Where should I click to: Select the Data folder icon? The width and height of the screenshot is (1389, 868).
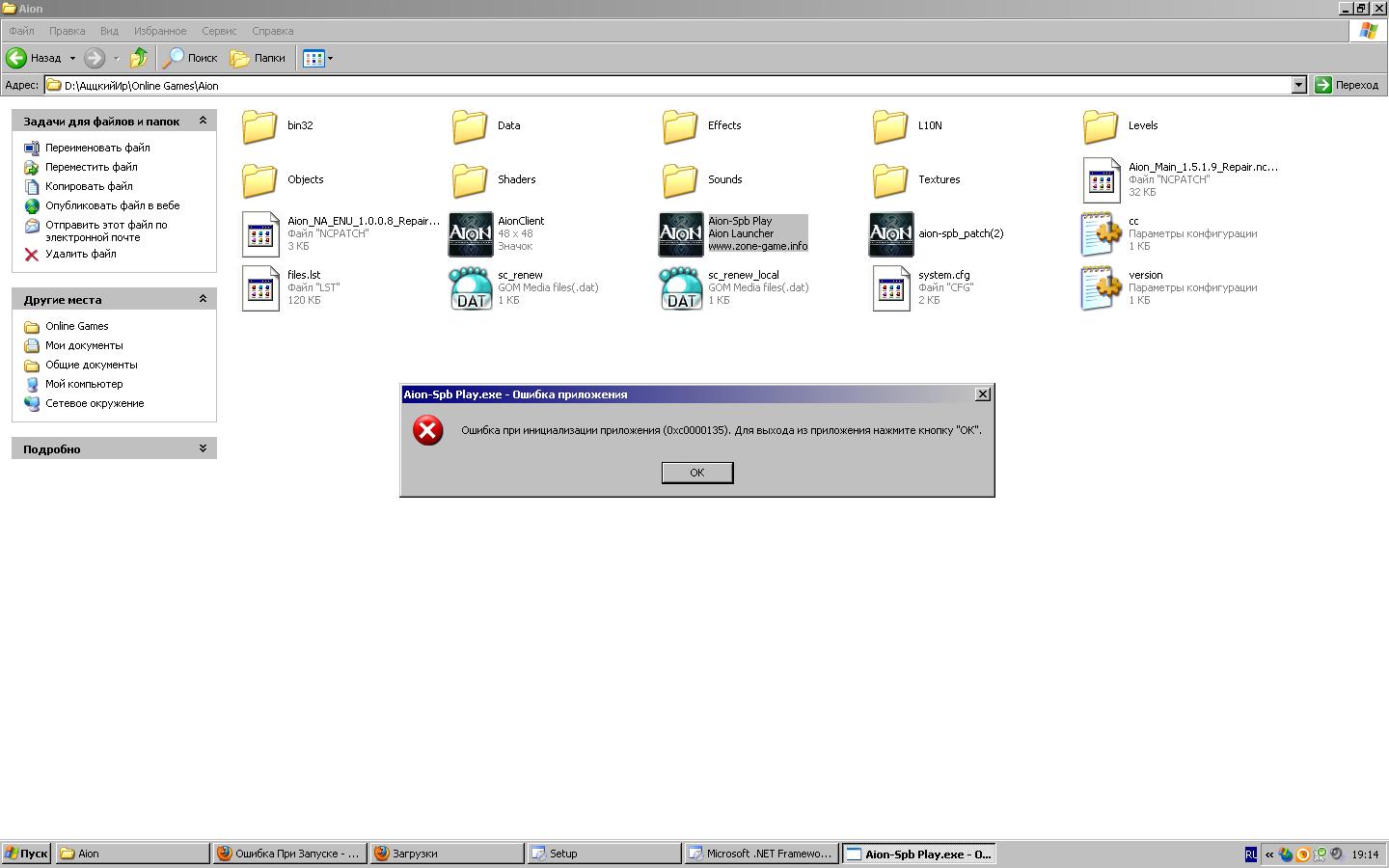pyautogui.click(x=470, y=125)
